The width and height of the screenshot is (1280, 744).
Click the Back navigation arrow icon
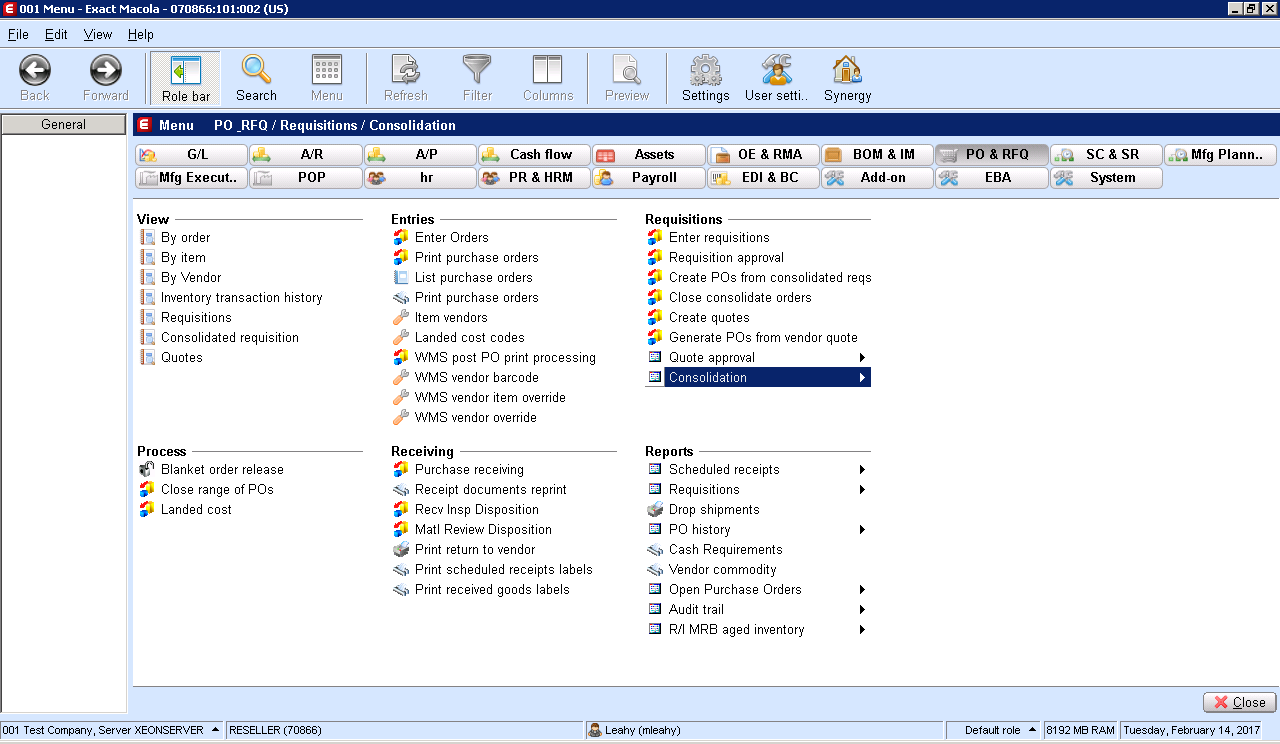(x=35, y=70)
